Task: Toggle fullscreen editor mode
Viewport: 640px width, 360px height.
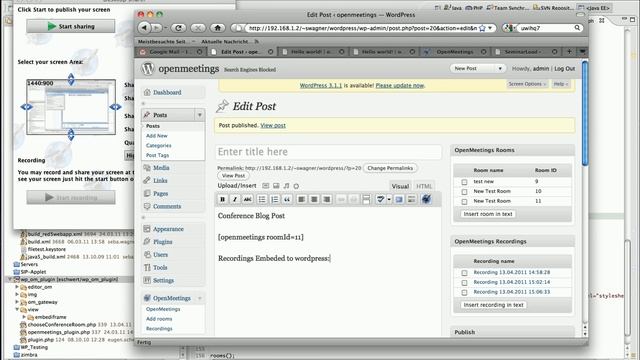Action: [399, 199]
